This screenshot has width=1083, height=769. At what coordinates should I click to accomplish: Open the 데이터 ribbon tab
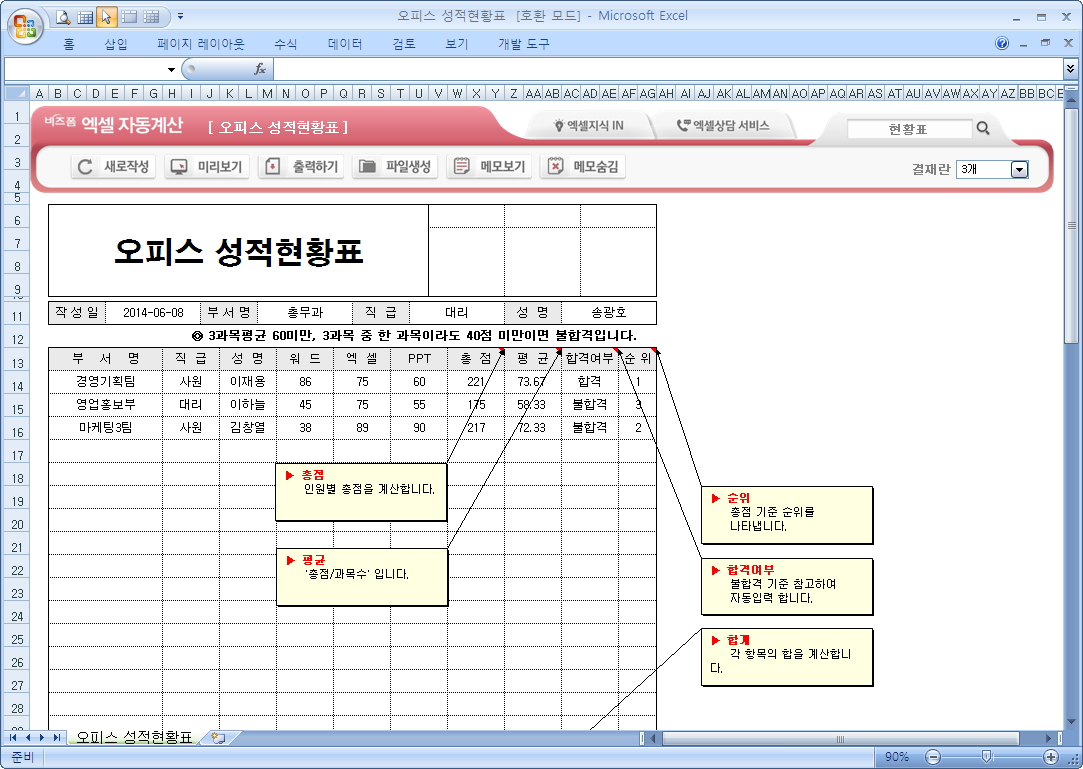coord(345,44)
